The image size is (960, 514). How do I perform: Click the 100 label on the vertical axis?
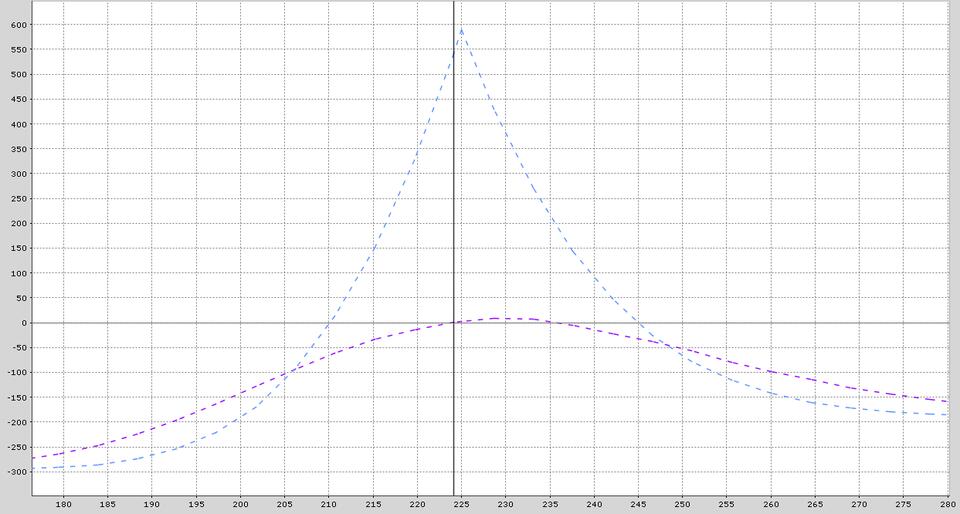coord(21,273)
